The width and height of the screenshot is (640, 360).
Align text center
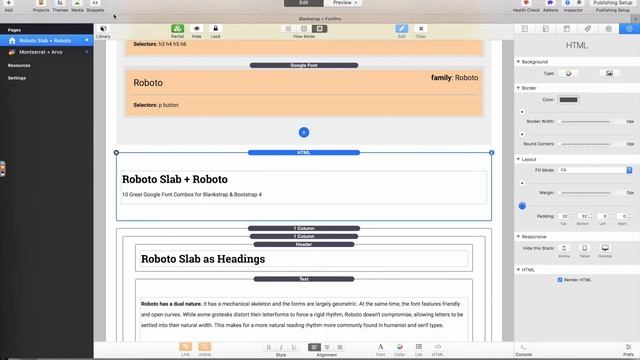coord(327,347)
